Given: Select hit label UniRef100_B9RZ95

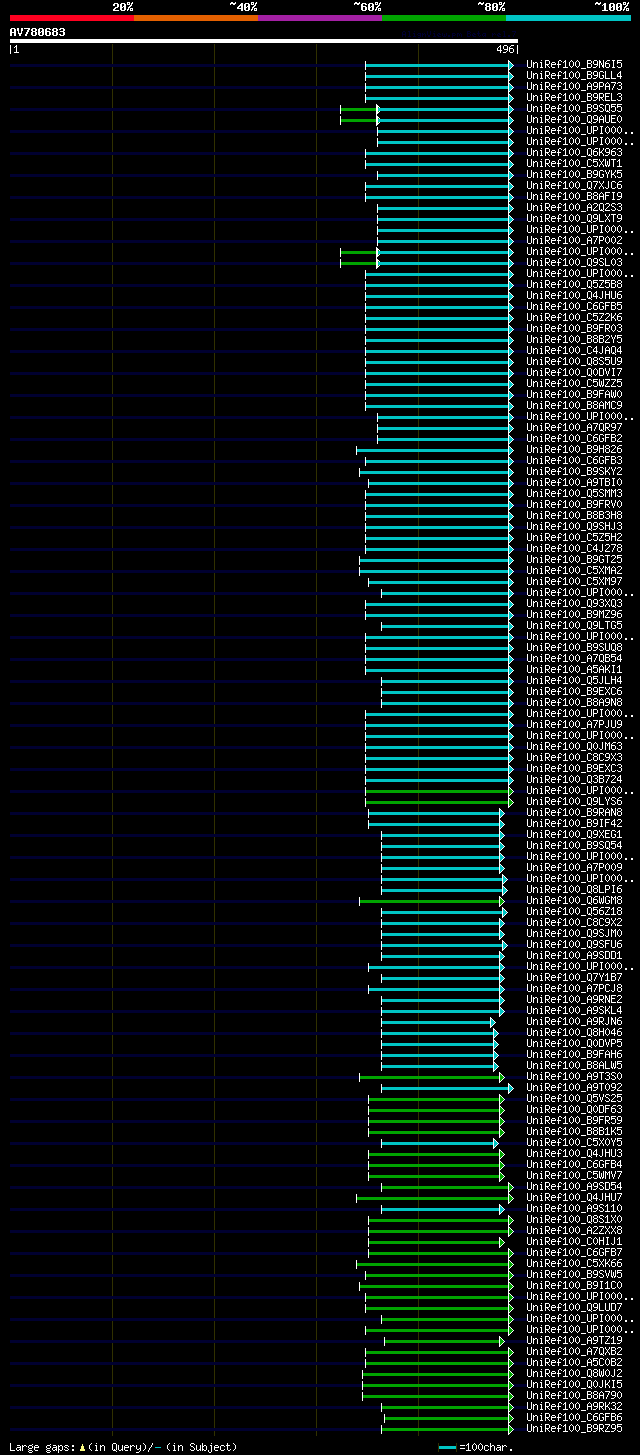Looking at the screenshot, I should pyautogui.click(x=574, y=1428).
